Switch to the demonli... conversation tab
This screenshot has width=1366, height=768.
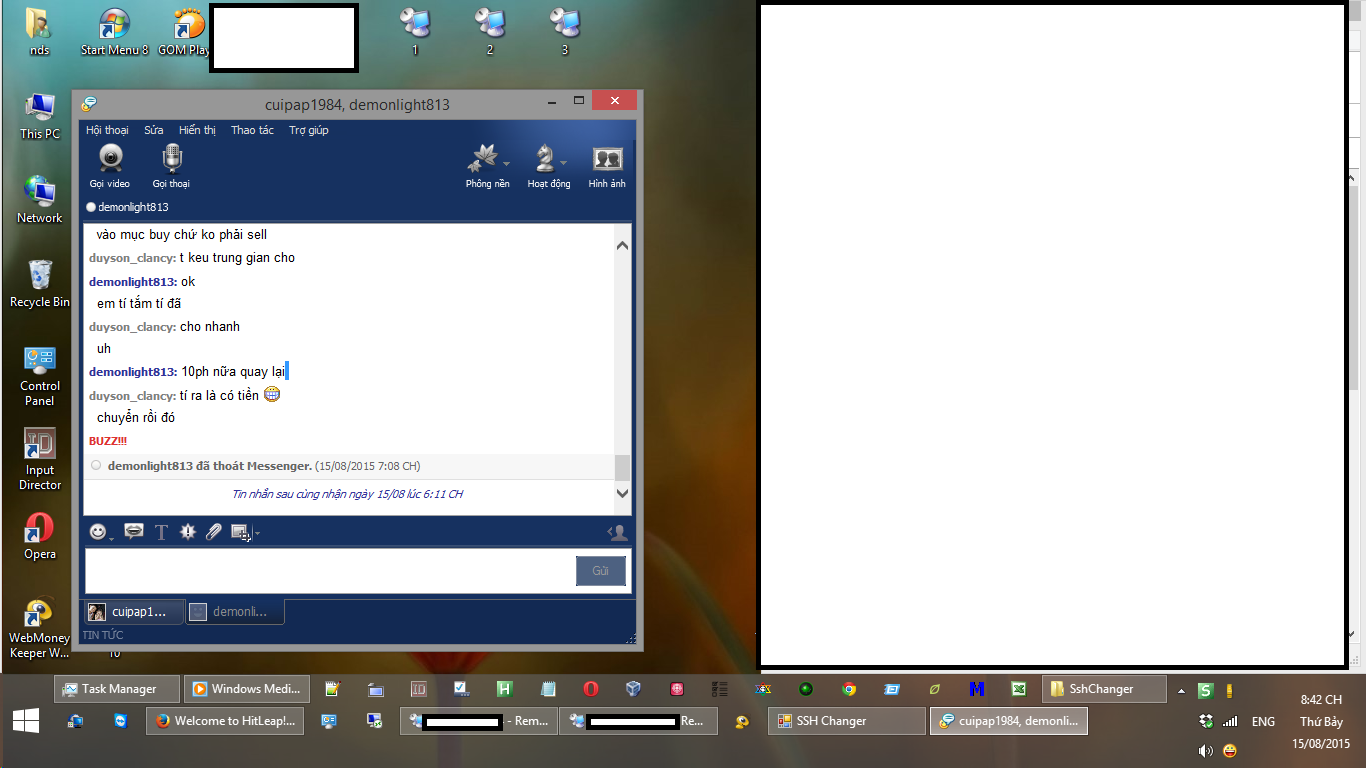tap(236, 611)
